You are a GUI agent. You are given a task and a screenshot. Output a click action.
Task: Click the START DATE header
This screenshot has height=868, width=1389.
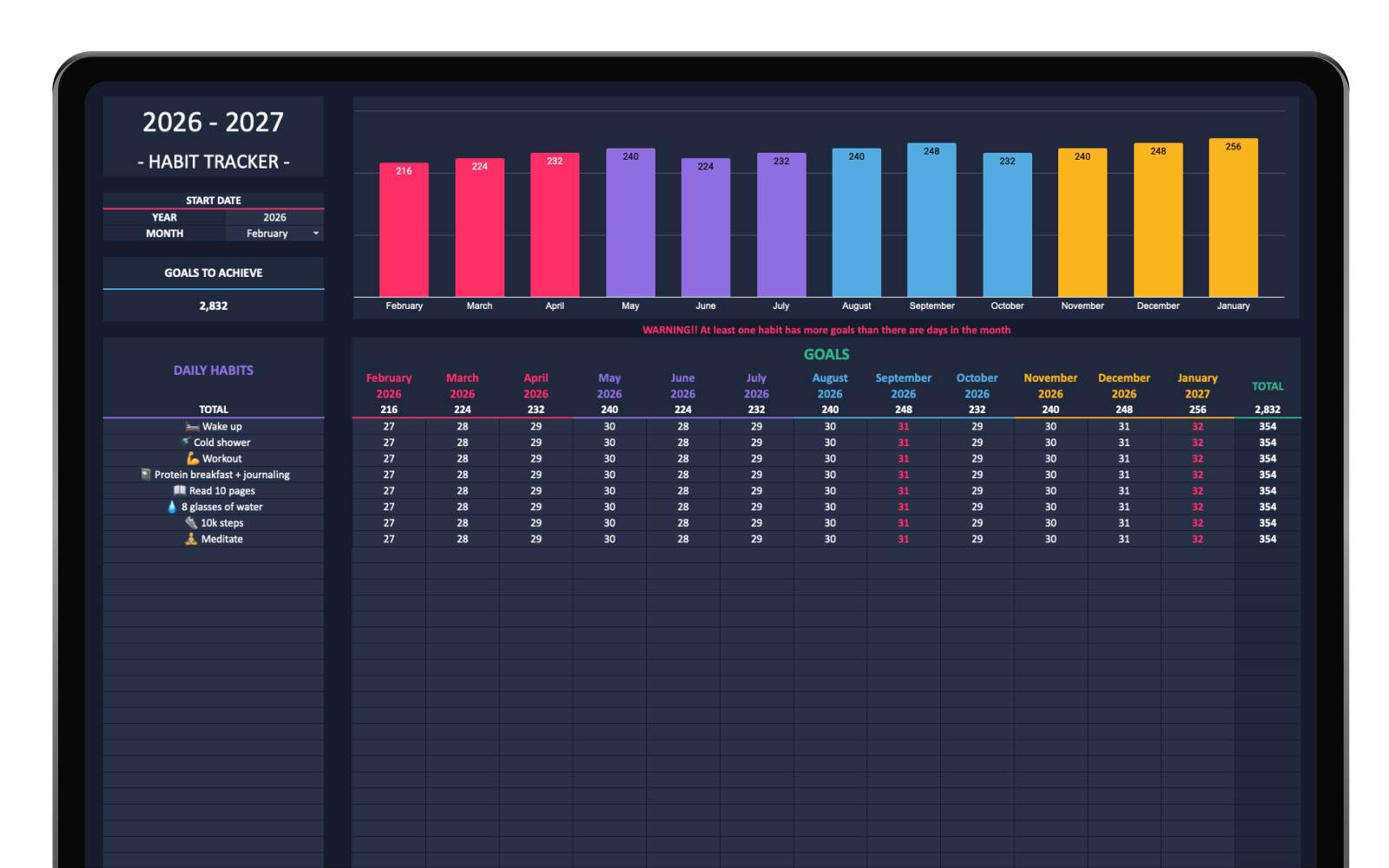[214, 201]
